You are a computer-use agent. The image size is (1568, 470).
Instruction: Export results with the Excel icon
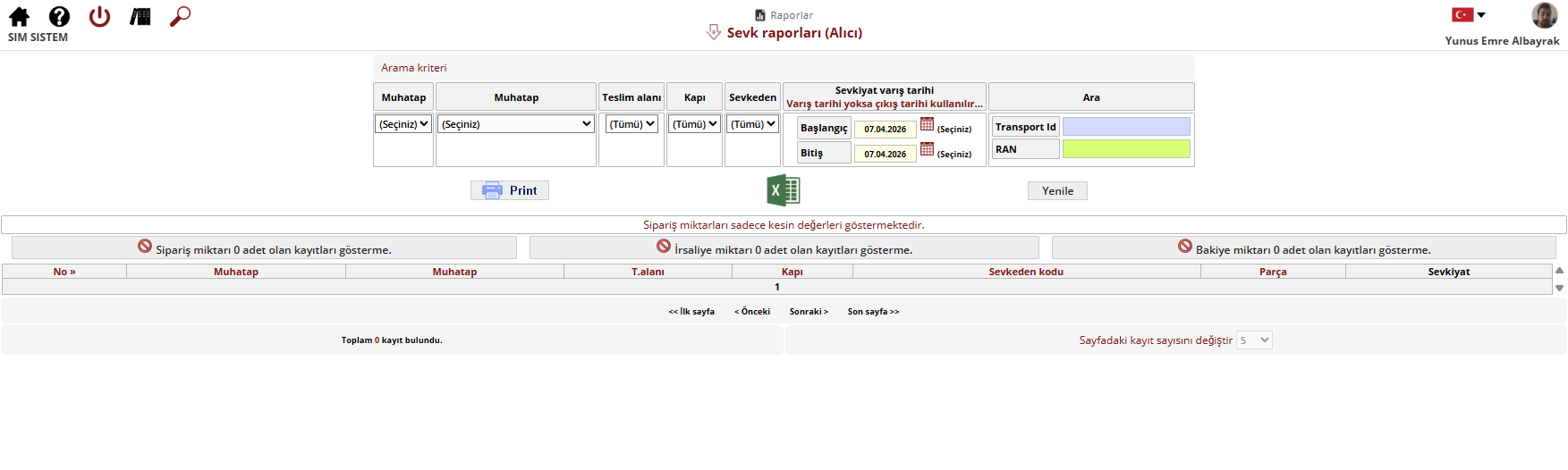pyautogui.click(x=784, y=190)
